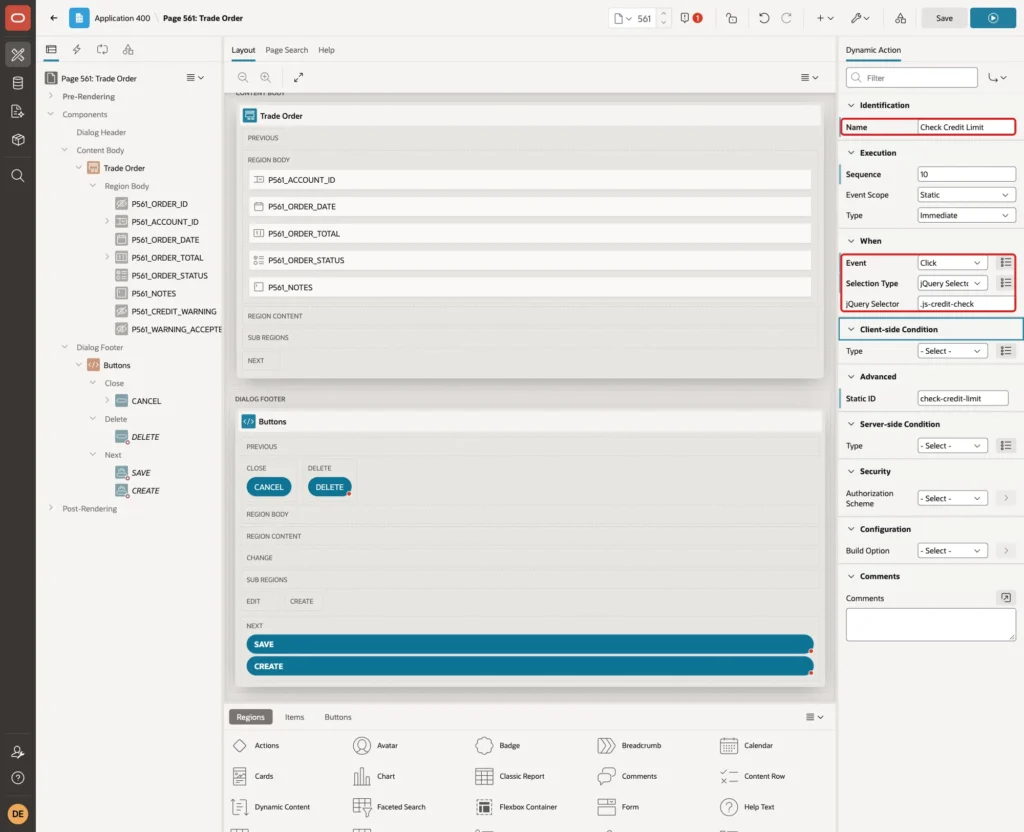Open the utilities wrench menu

[860, 18]
